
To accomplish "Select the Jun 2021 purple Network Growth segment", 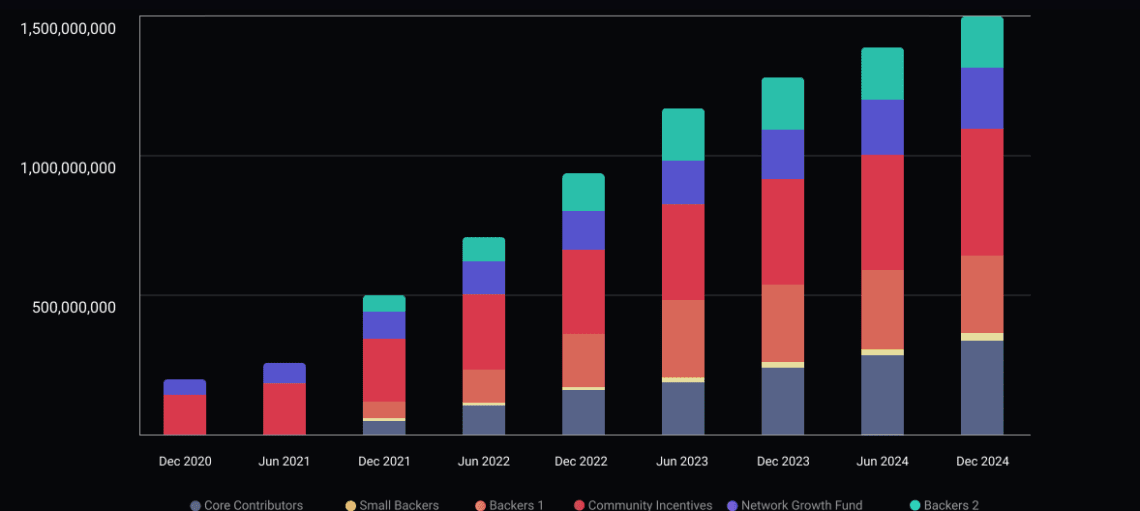I will tap(284, 373).
